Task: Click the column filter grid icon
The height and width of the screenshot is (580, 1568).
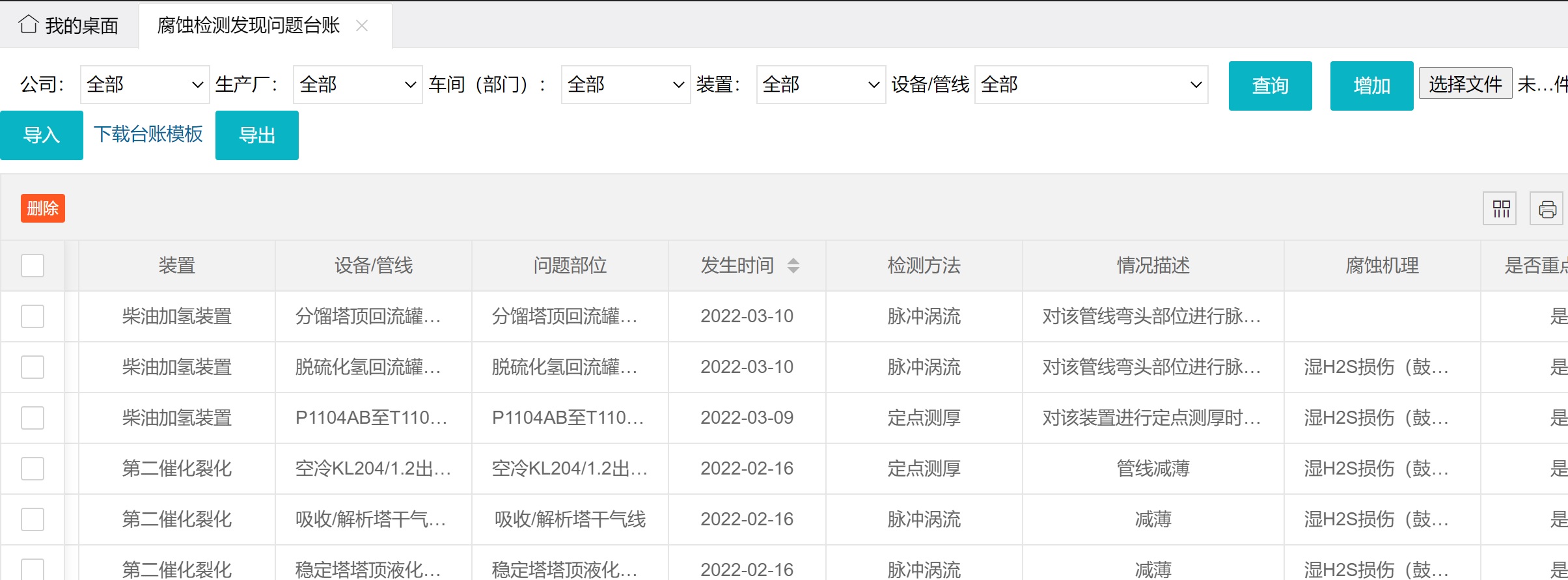Action: [1499, 209]
